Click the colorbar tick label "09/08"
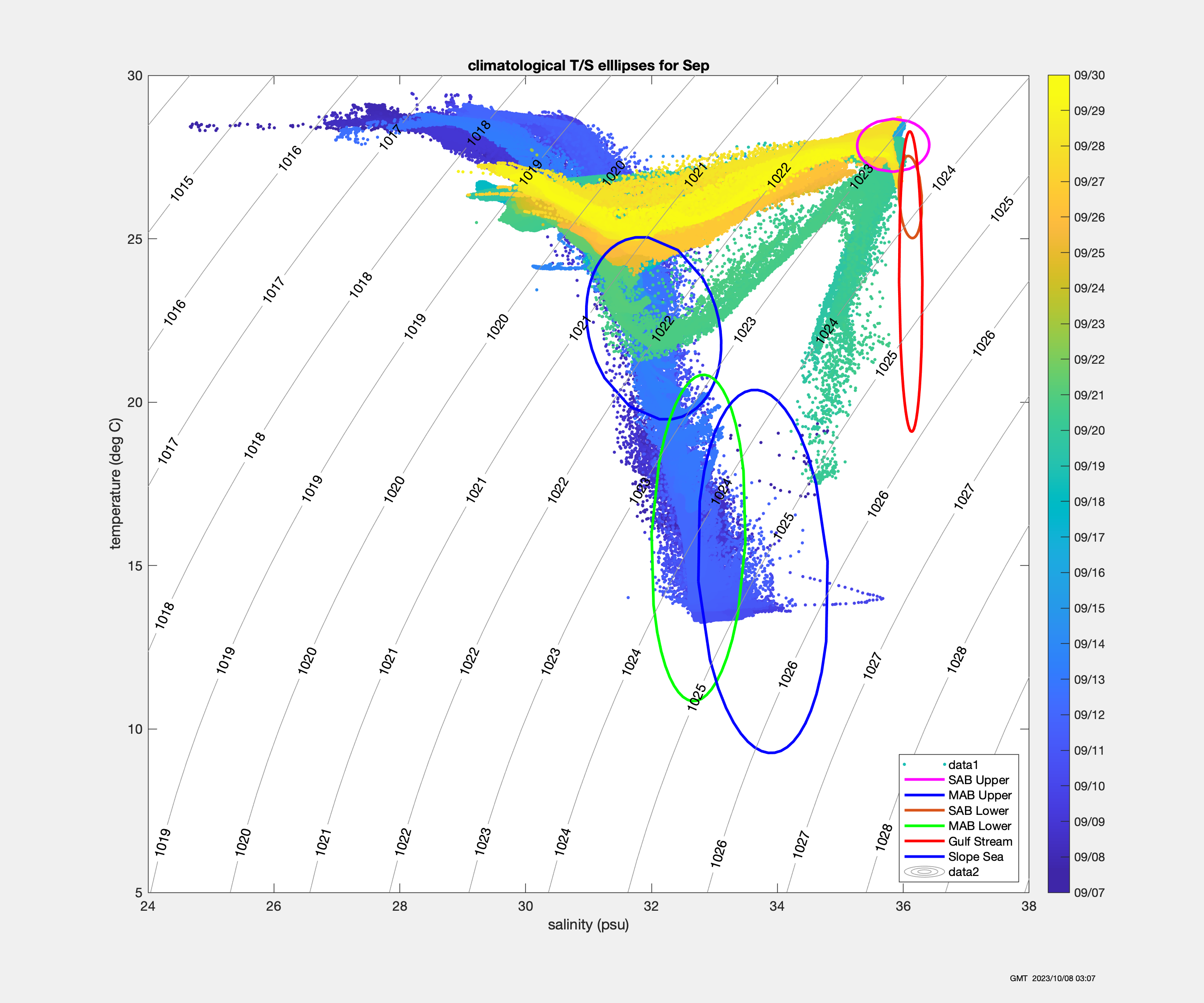The height and width of the screenshot is (1003, 1204). click(x=1089, y=857)
